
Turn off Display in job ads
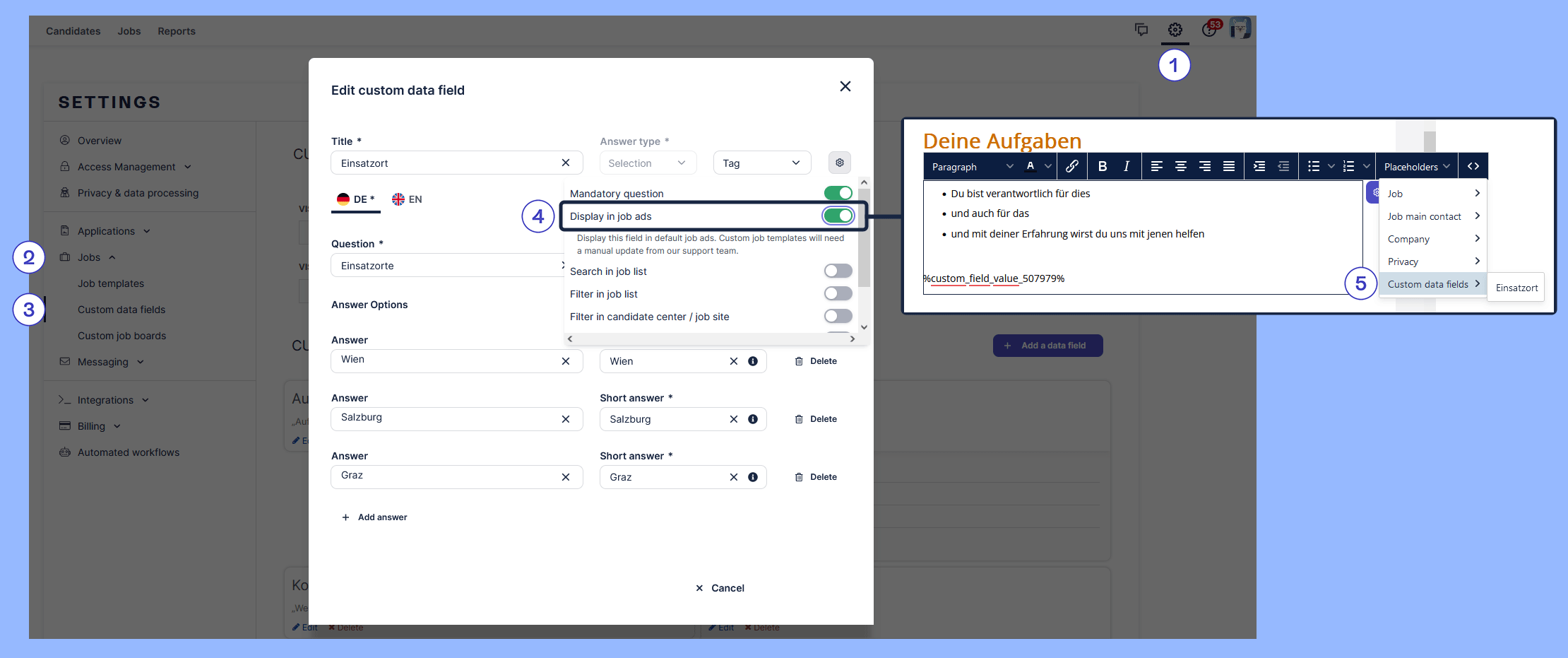pyautogui.click(x=838, y=216)
